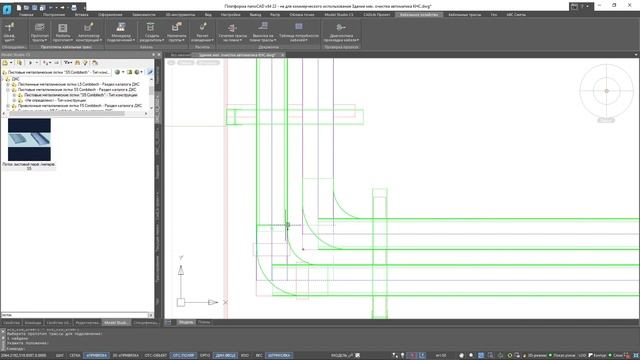Image resolution: width=640 pixels, height=360 pixels.
Task: Click the Open file quick-access icon
Action: [27, 7]
